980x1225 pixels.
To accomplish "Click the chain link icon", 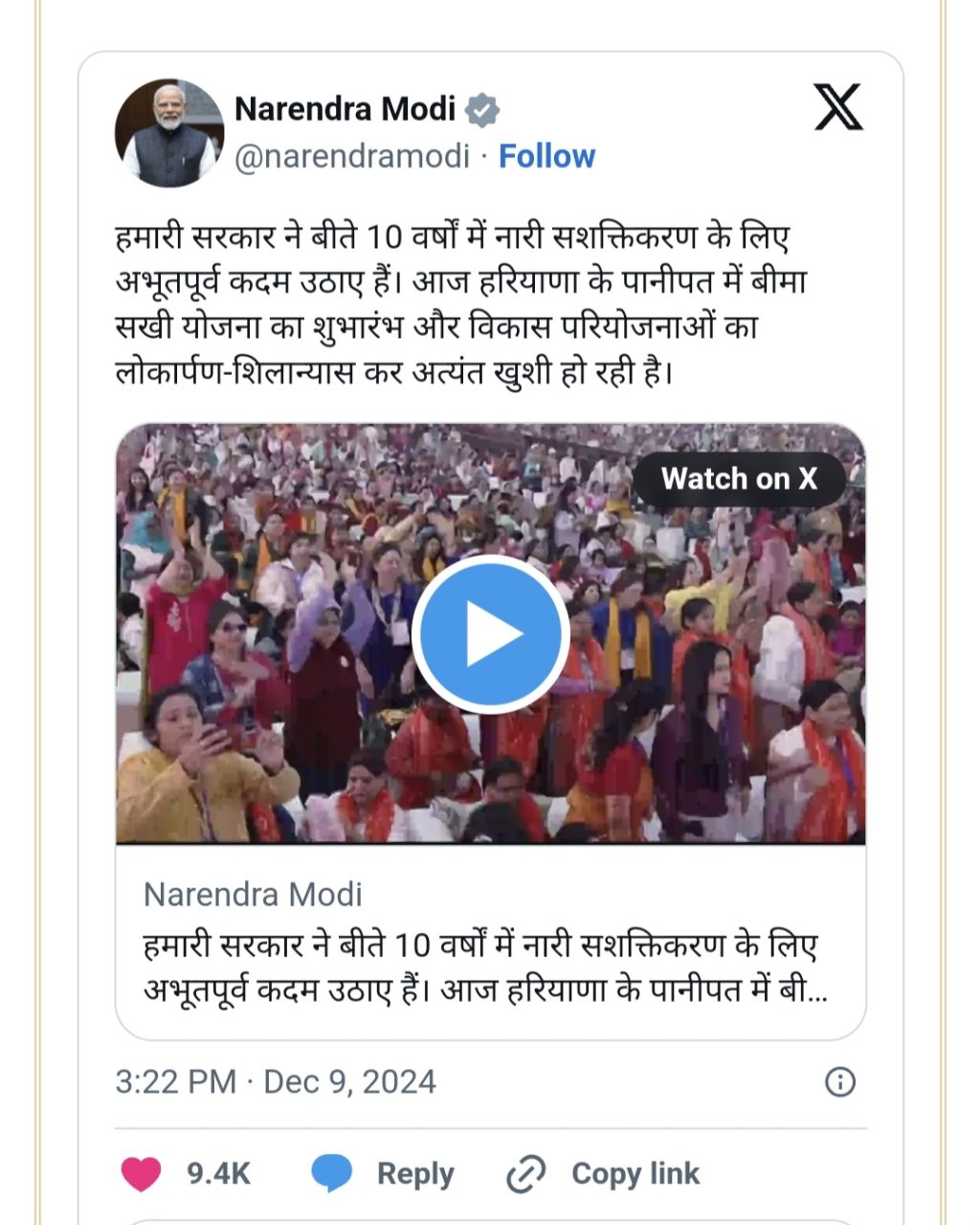I will (x=525, y=1174).
